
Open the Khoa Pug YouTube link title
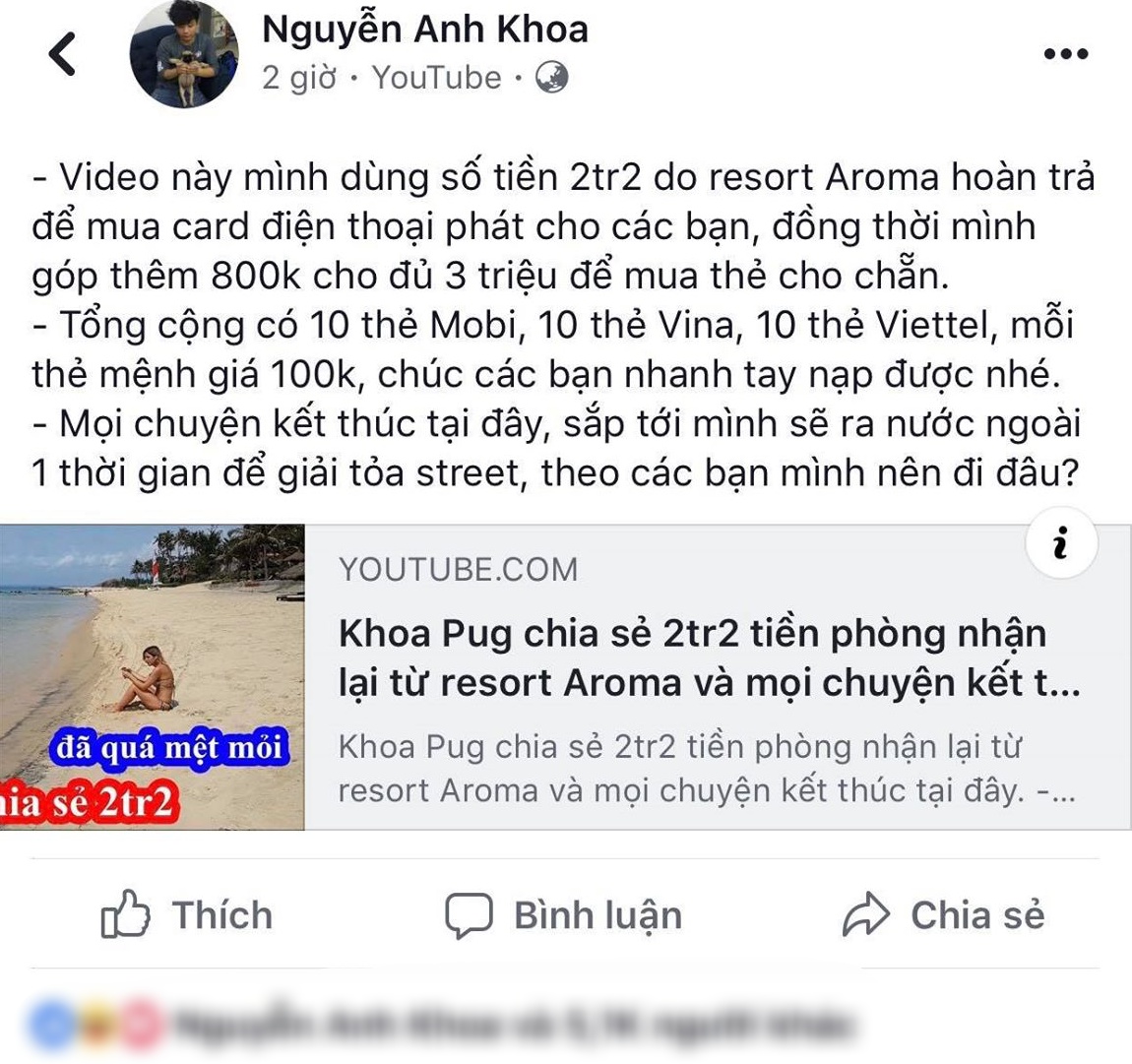(x=710, y=657)
